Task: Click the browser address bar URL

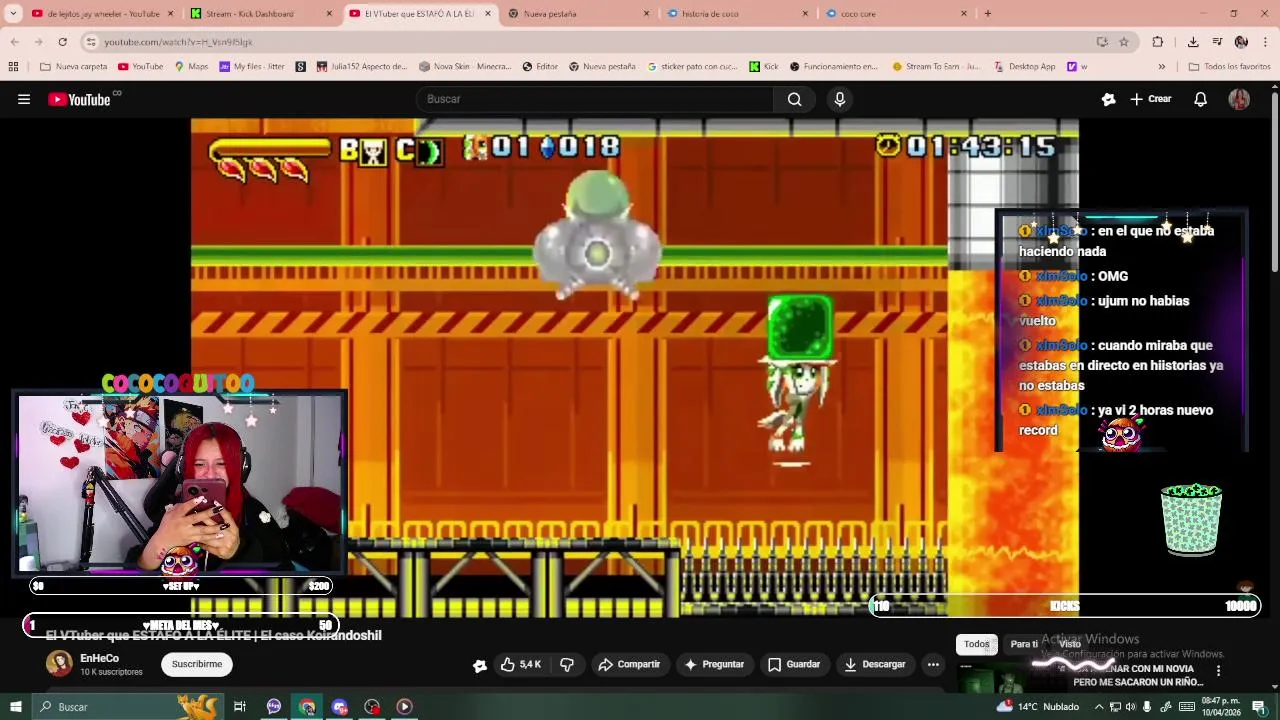Action: [x=178, y=42]
